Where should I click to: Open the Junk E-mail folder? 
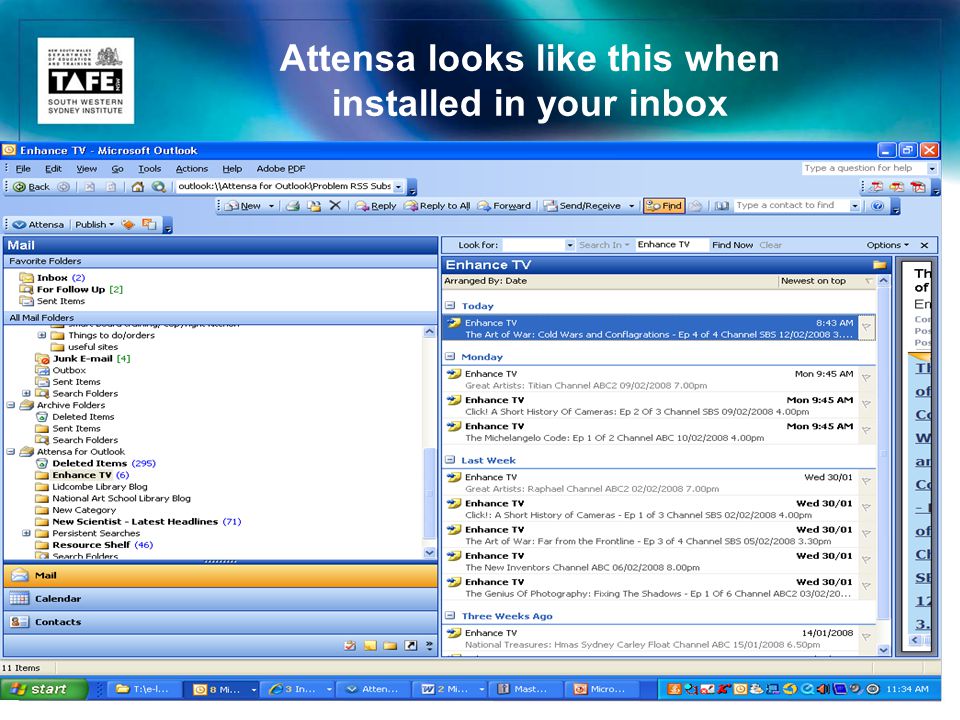(x=83, y=359)
